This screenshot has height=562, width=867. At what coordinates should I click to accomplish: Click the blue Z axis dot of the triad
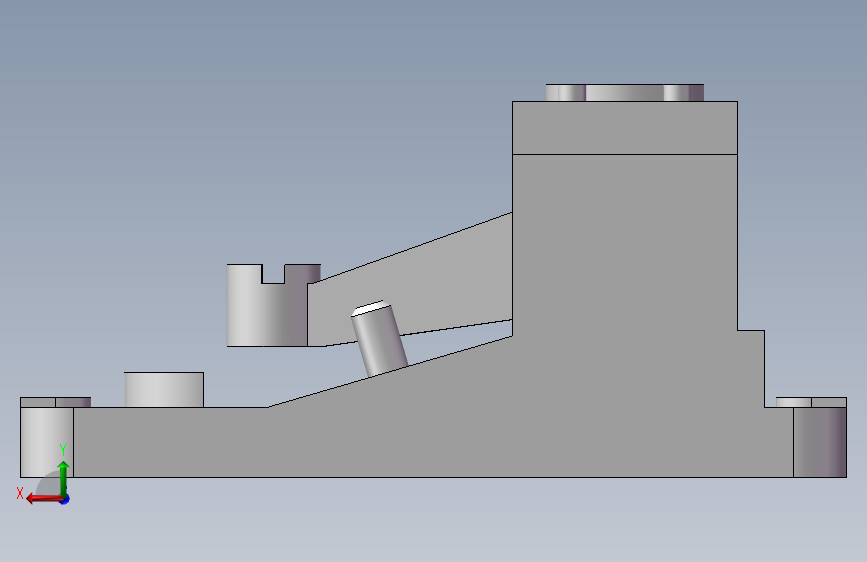65,500
